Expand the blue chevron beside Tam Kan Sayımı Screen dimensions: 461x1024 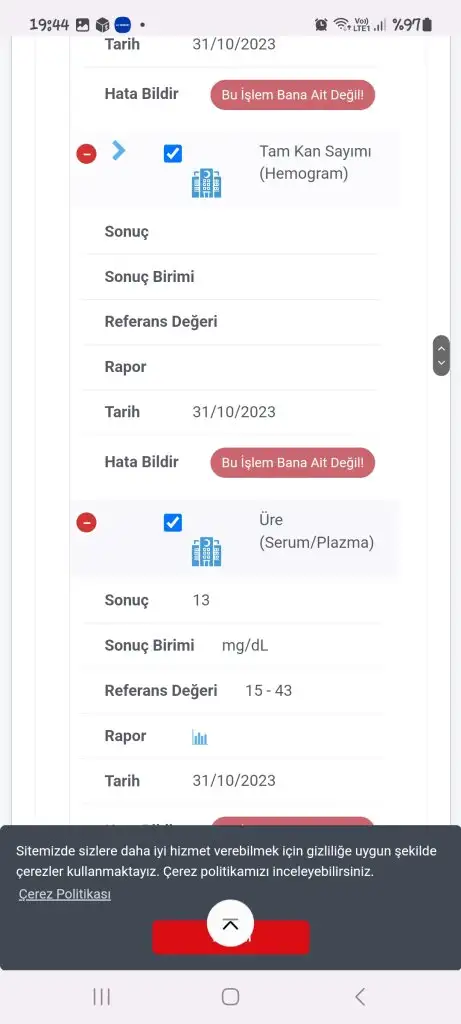118,150
